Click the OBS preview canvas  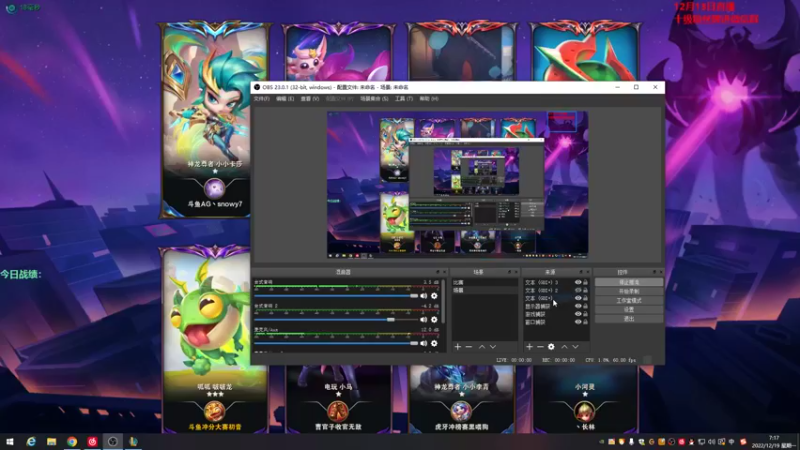coord(458,185)
